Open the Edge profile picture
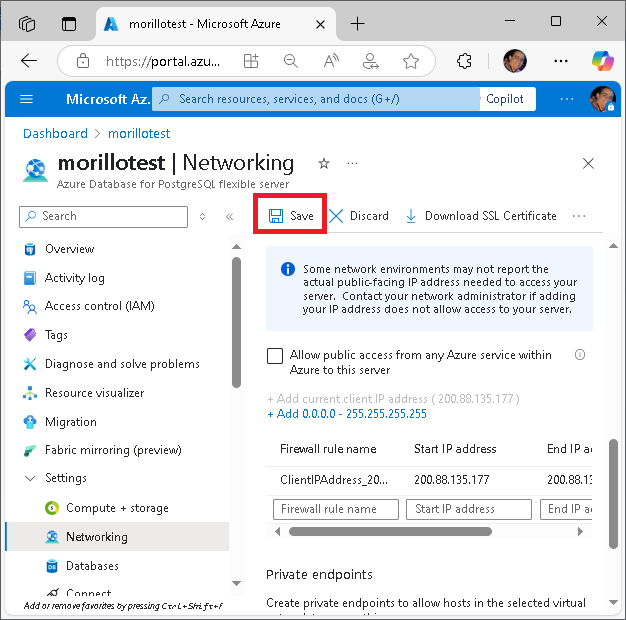Screen dimensions: 626x620 [x=515, y=61]
